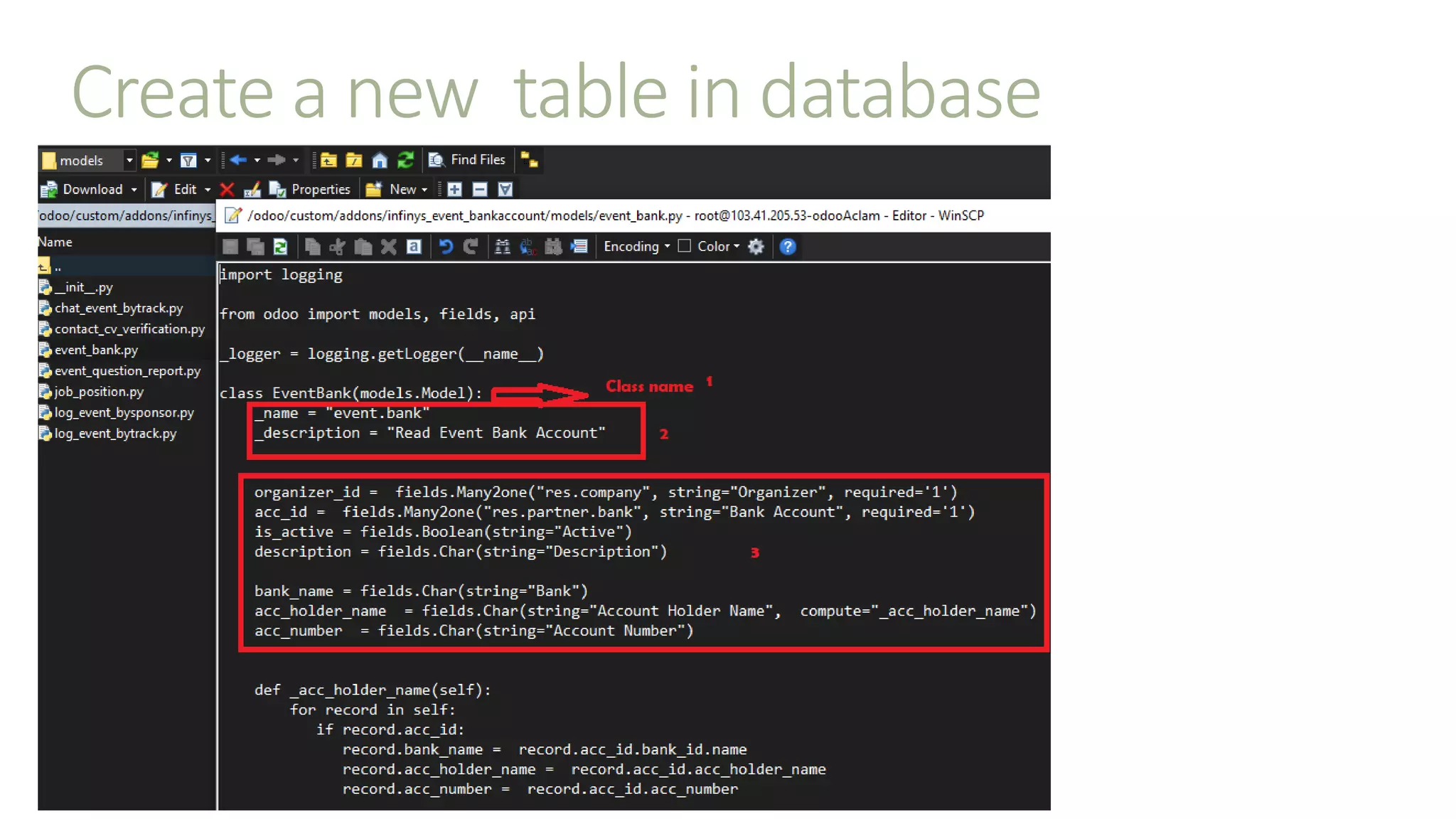Click the red delete X icon

point(227,189)
